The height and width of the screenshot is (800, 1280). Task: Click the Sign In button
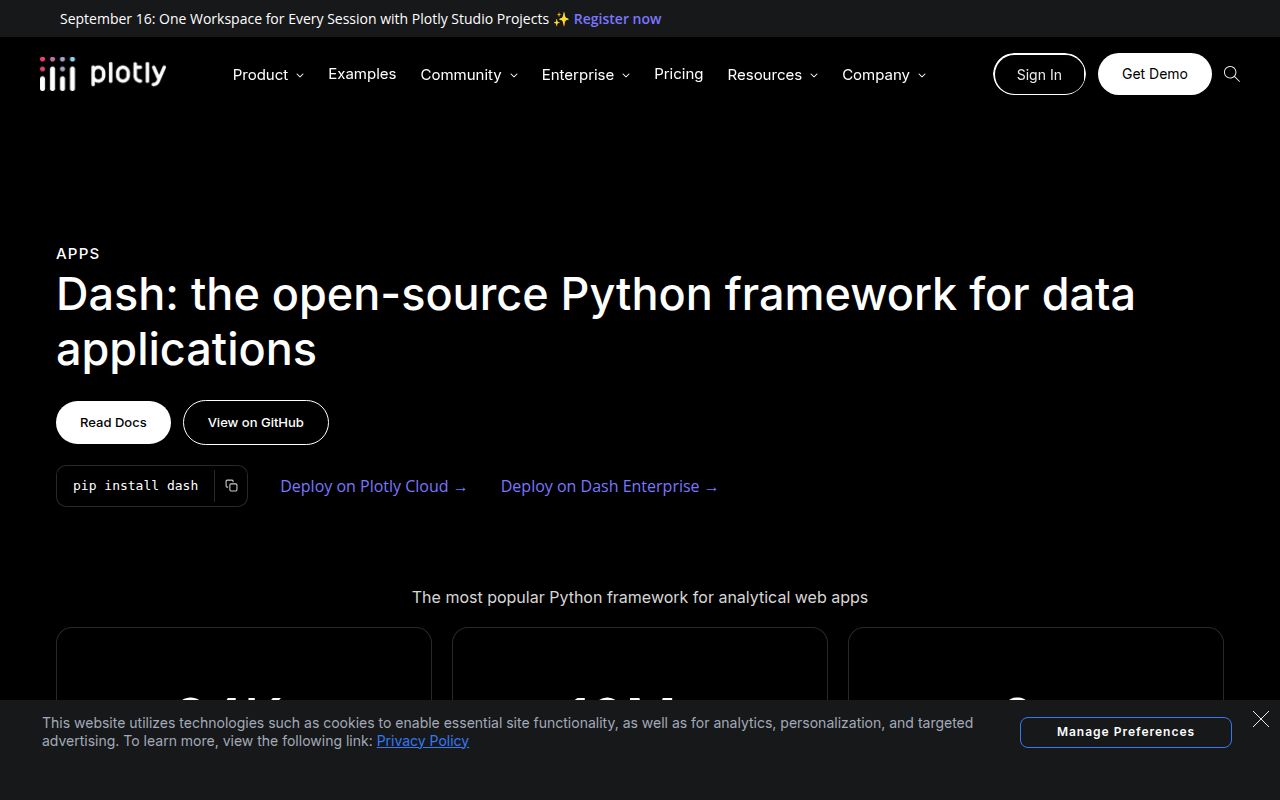click(x=1039, y=74)
